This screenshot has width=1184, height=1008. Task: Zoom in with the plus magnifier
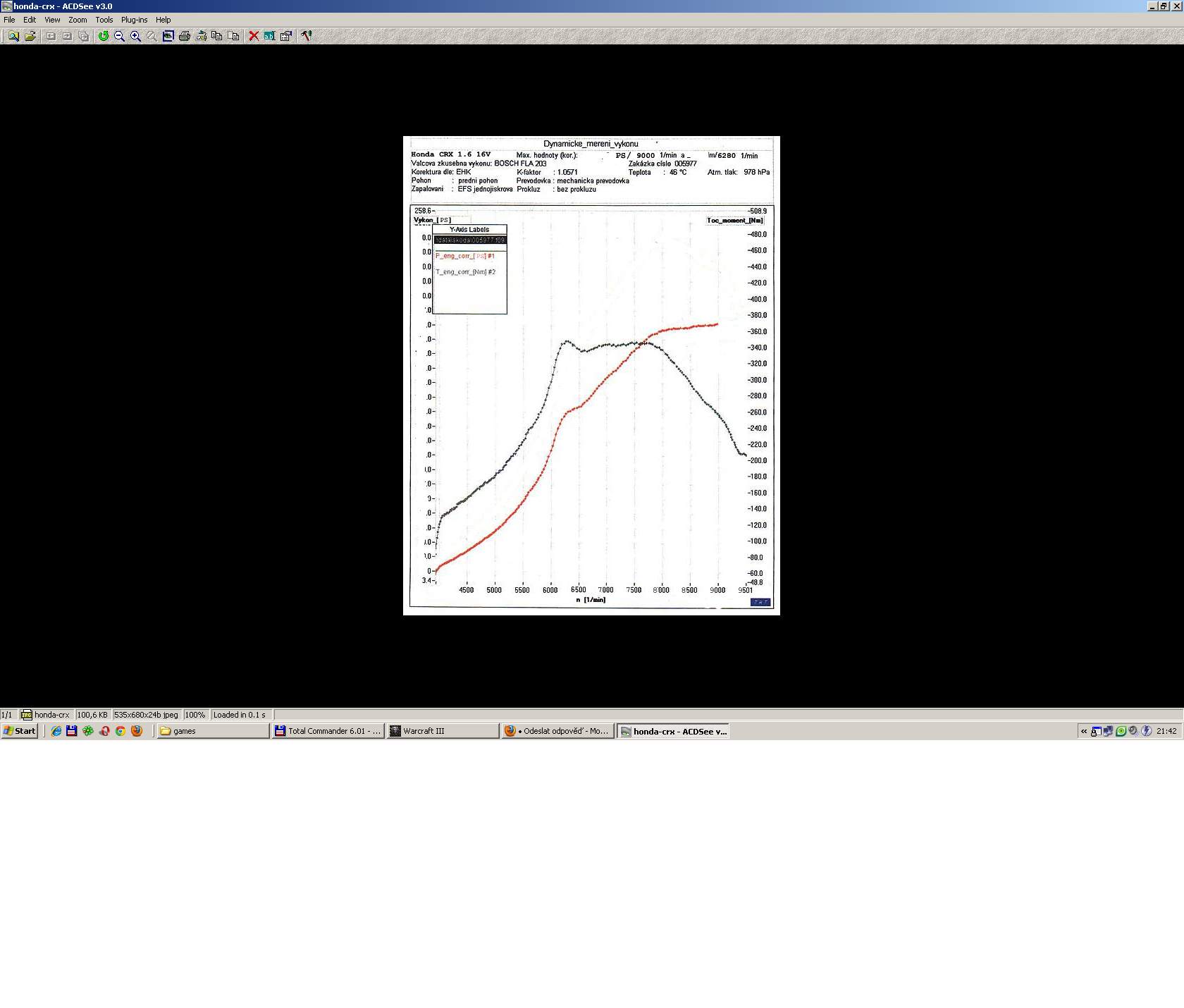pos(136,36)
